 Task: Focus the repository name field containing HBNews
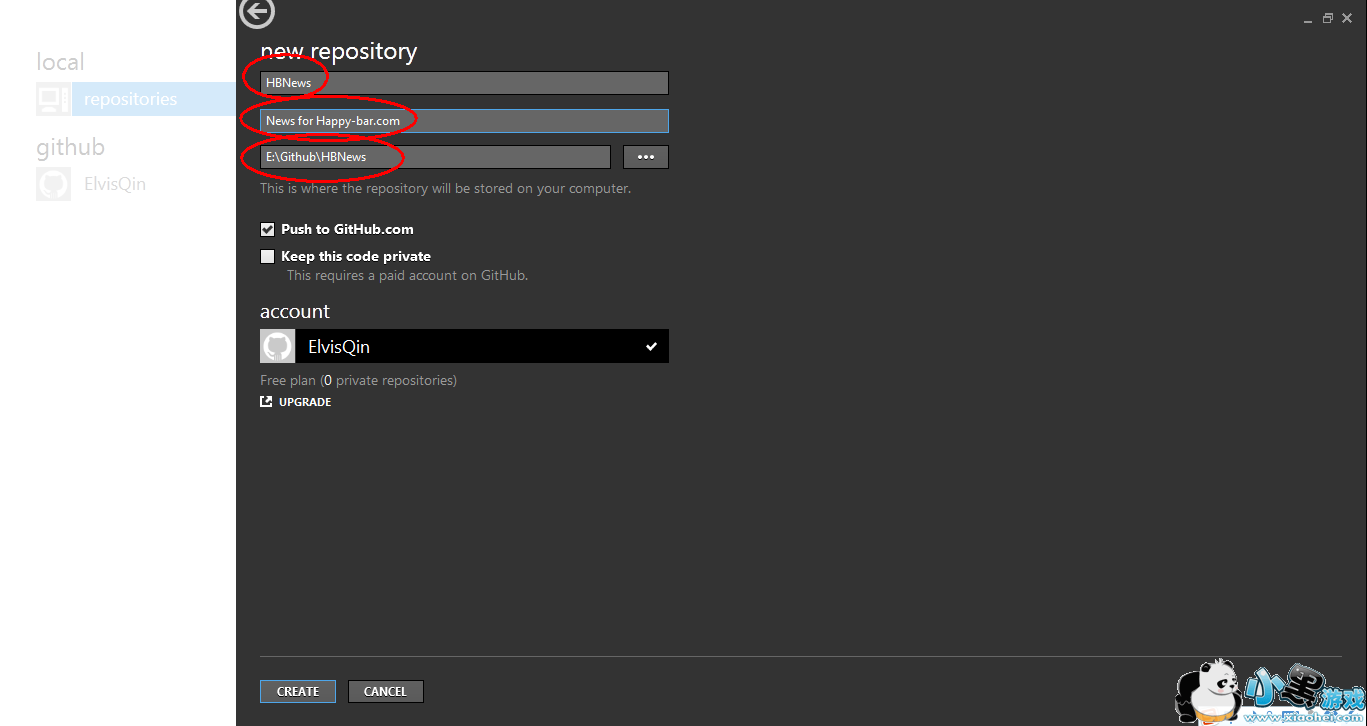pyautogui.click(x=464, y=83)
